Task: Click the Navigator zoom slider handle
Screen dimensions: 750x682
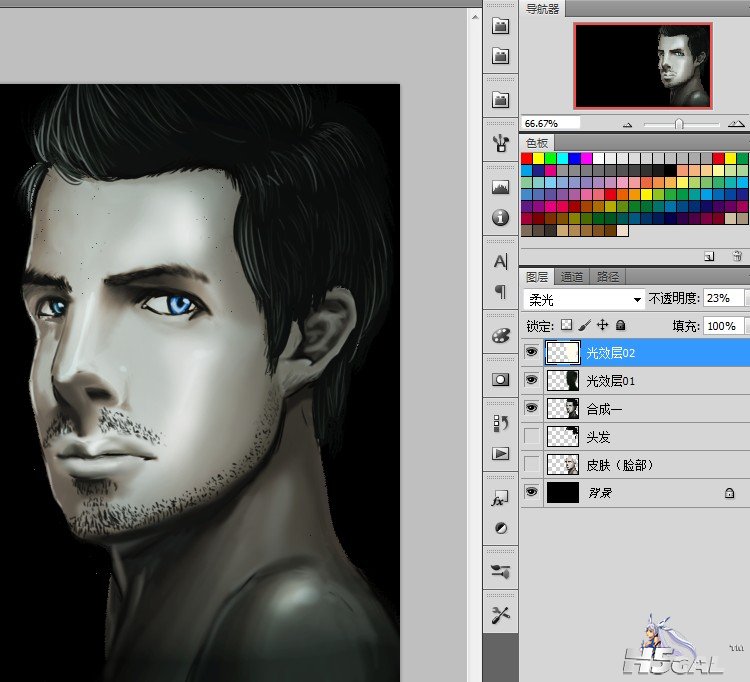Action: [x=679, y=124]
